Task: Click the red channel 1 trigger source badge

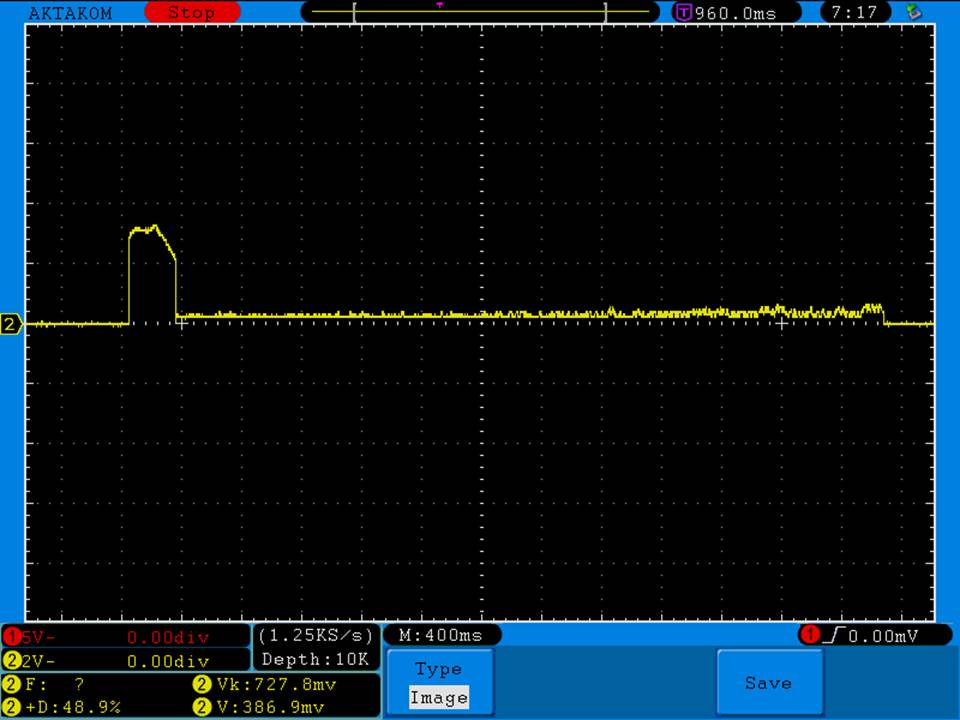Action: [810, 635]
